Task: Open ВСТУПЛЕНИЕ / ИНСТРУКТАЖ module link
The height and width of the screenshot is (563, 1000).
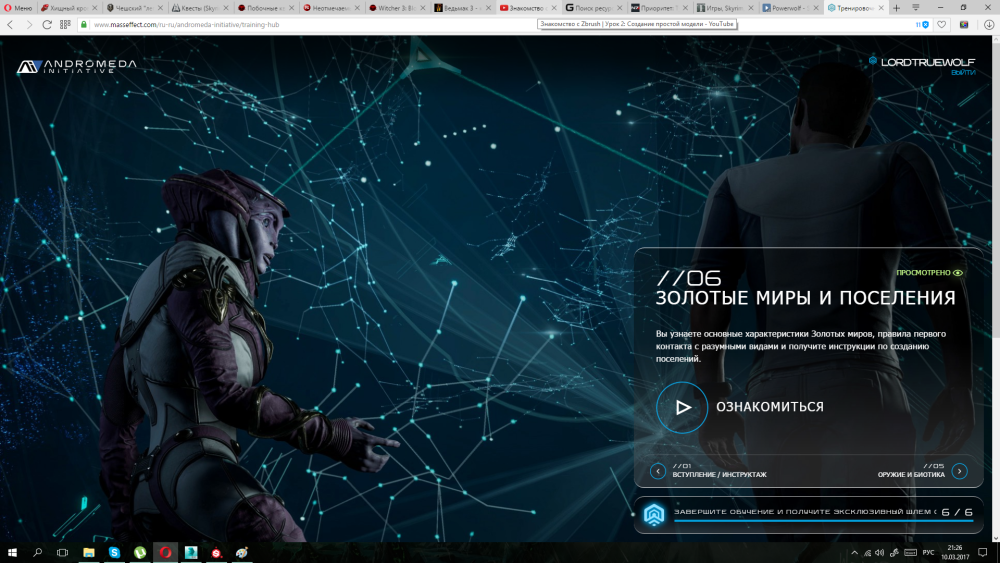Action: pos(719,474)
